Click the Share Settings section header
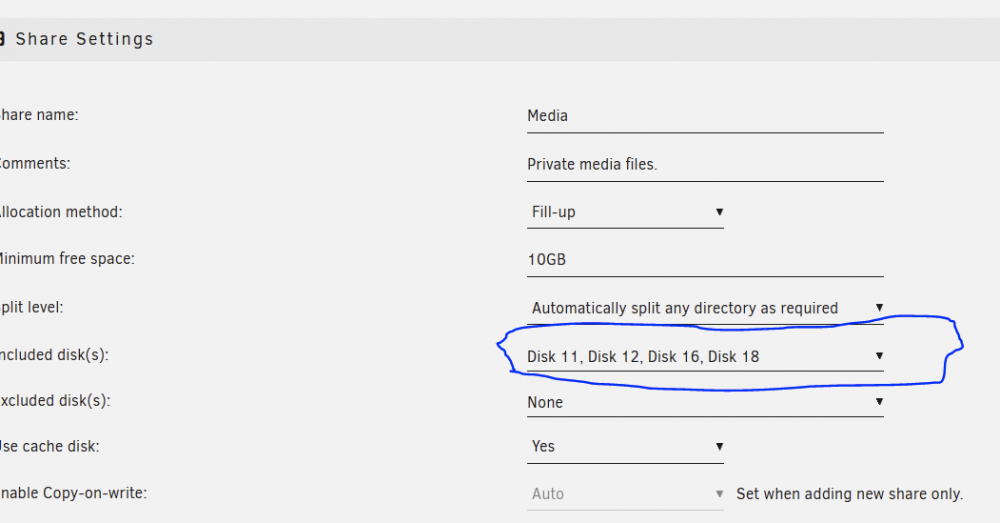This screenshot has width=1000, height=523. click(500, 39)
